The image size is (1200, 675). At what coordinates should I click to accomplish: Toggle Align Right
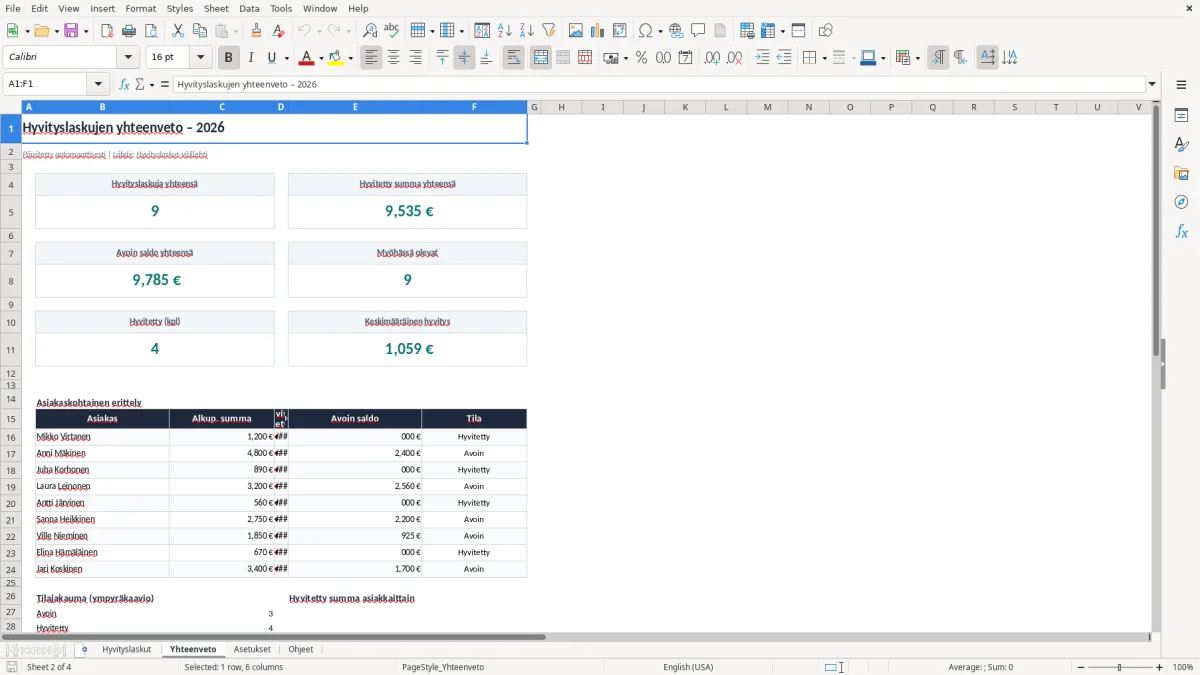pos(415,58)
